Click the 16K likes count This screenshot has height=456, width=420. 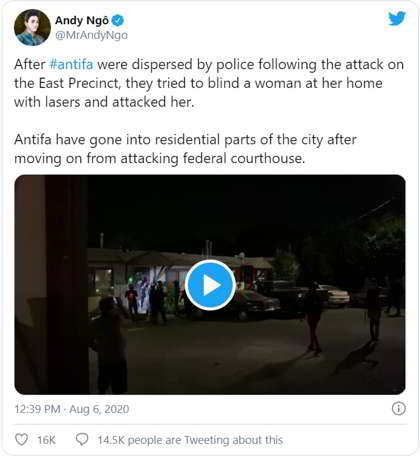point(46,440)
